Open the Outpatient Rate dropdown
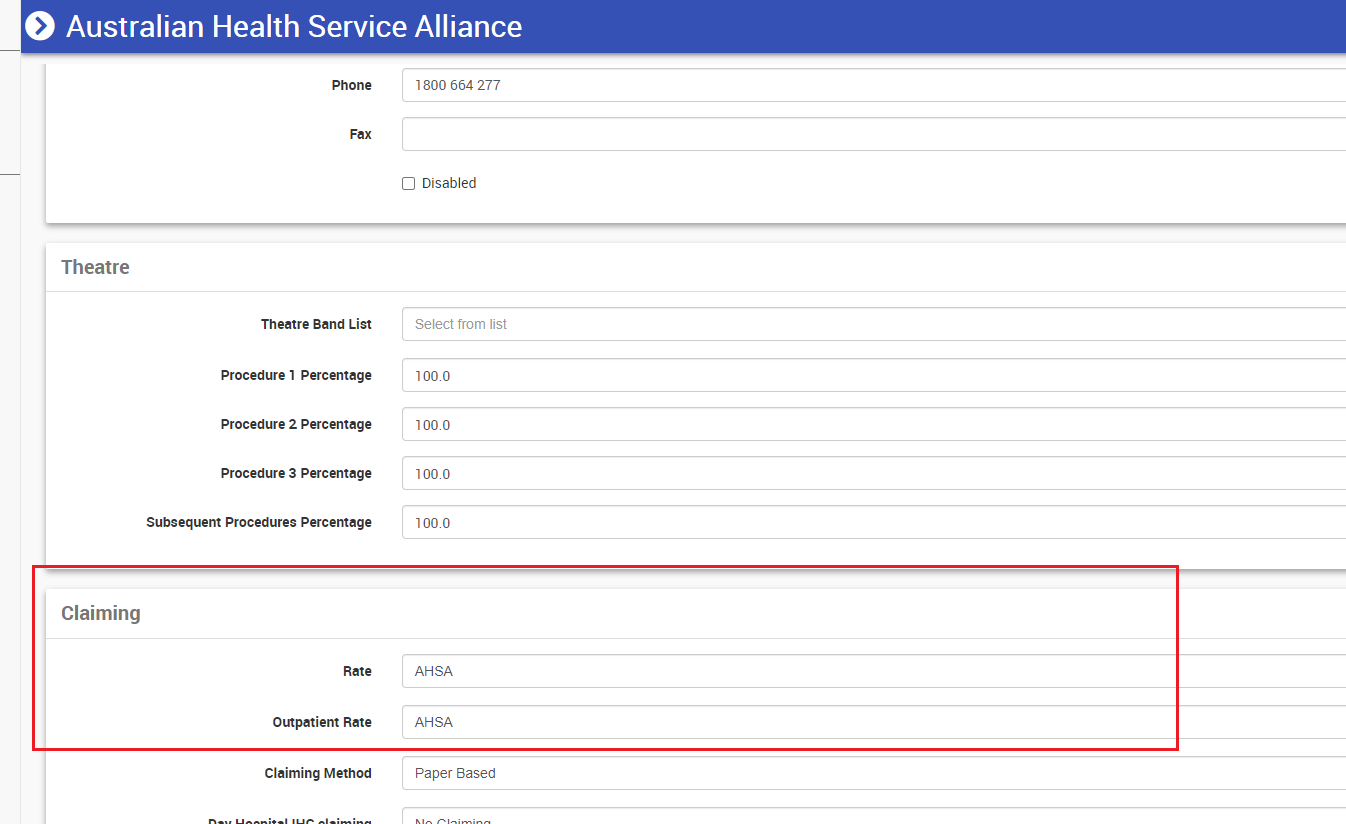This screenshot has width=1346, height=824. 874,722
